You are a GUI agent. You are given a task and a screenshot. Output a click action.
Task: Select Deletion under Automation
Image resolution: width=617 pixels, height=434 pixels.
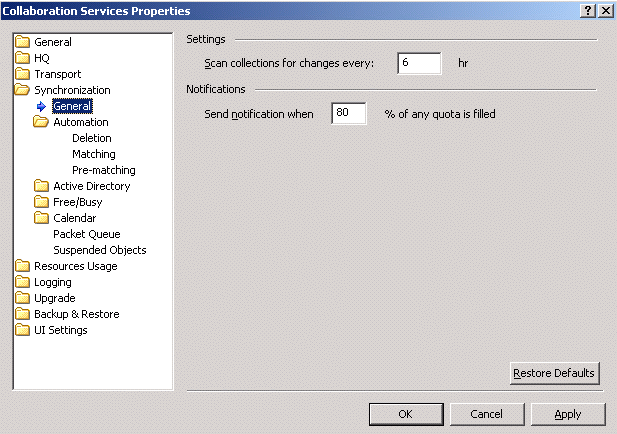click(x=92, y=138)
